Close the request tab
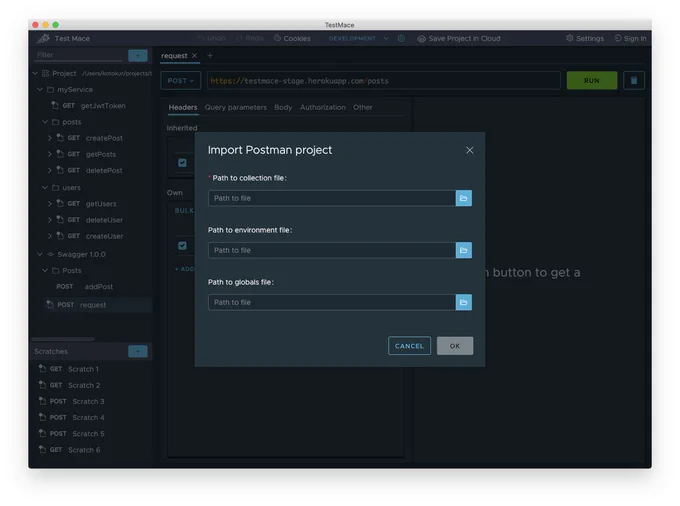The image size is (680, 506). pyautogui.click(x=194, y=55)
